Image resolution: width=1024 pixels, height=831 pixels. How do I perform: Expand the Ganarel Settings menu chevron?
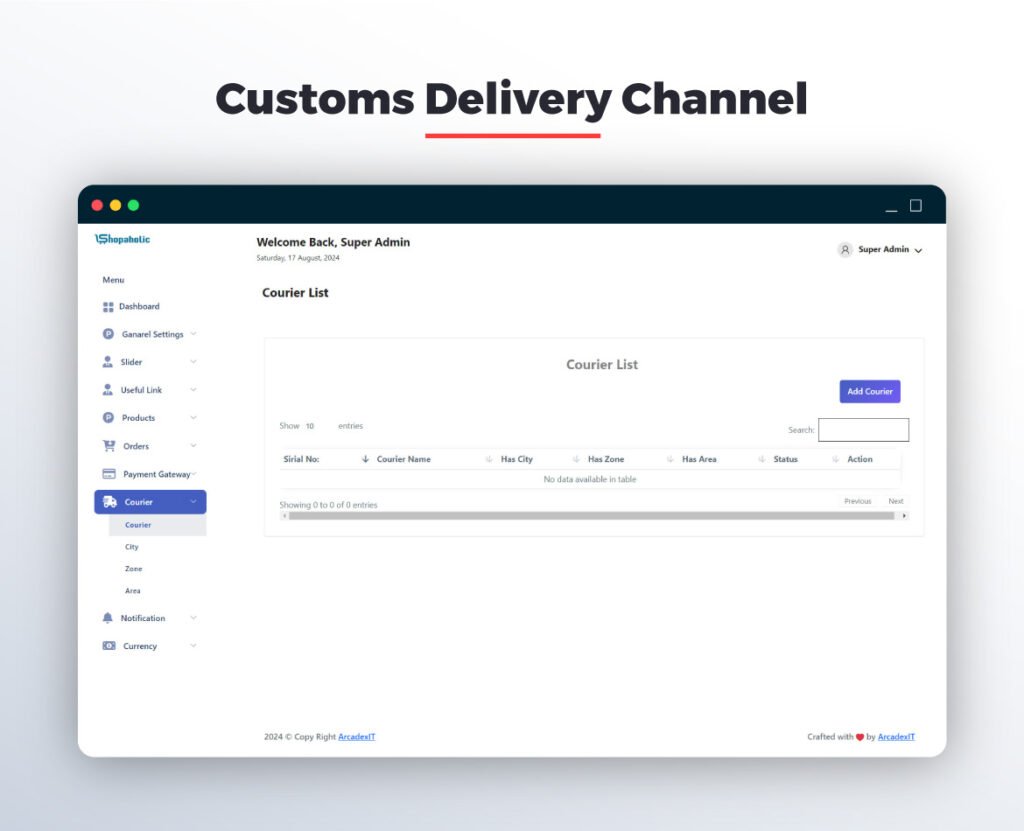(193, 334)
